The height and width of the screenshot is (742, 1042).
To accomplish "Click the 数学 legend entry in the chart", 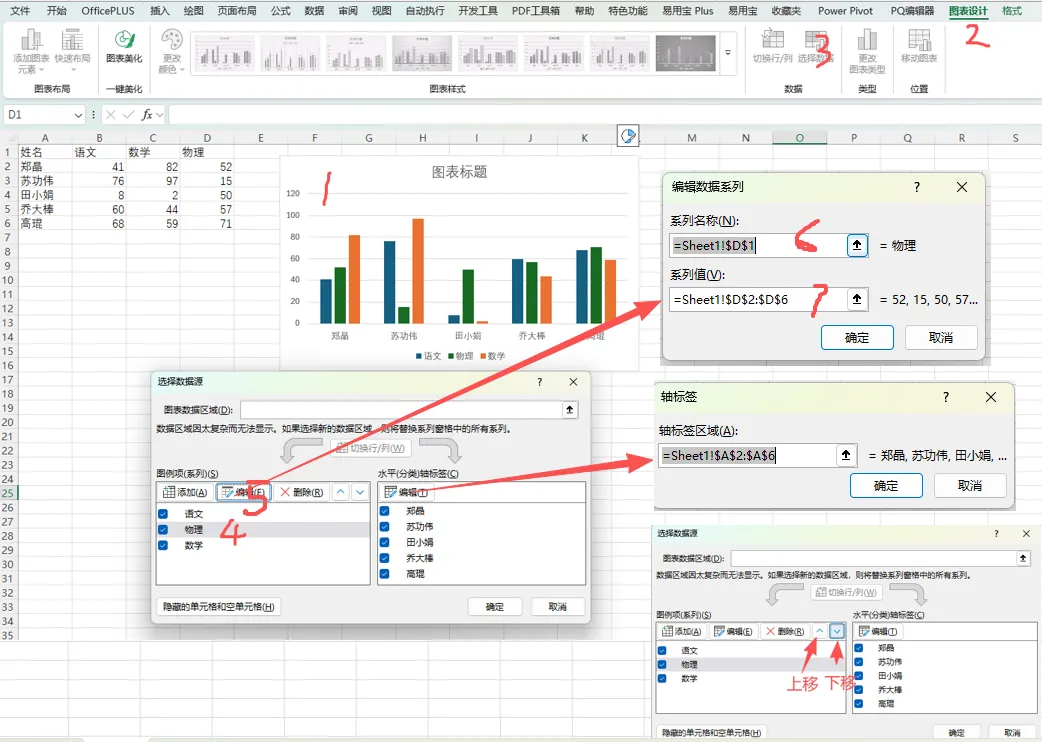I will (492, 356).
